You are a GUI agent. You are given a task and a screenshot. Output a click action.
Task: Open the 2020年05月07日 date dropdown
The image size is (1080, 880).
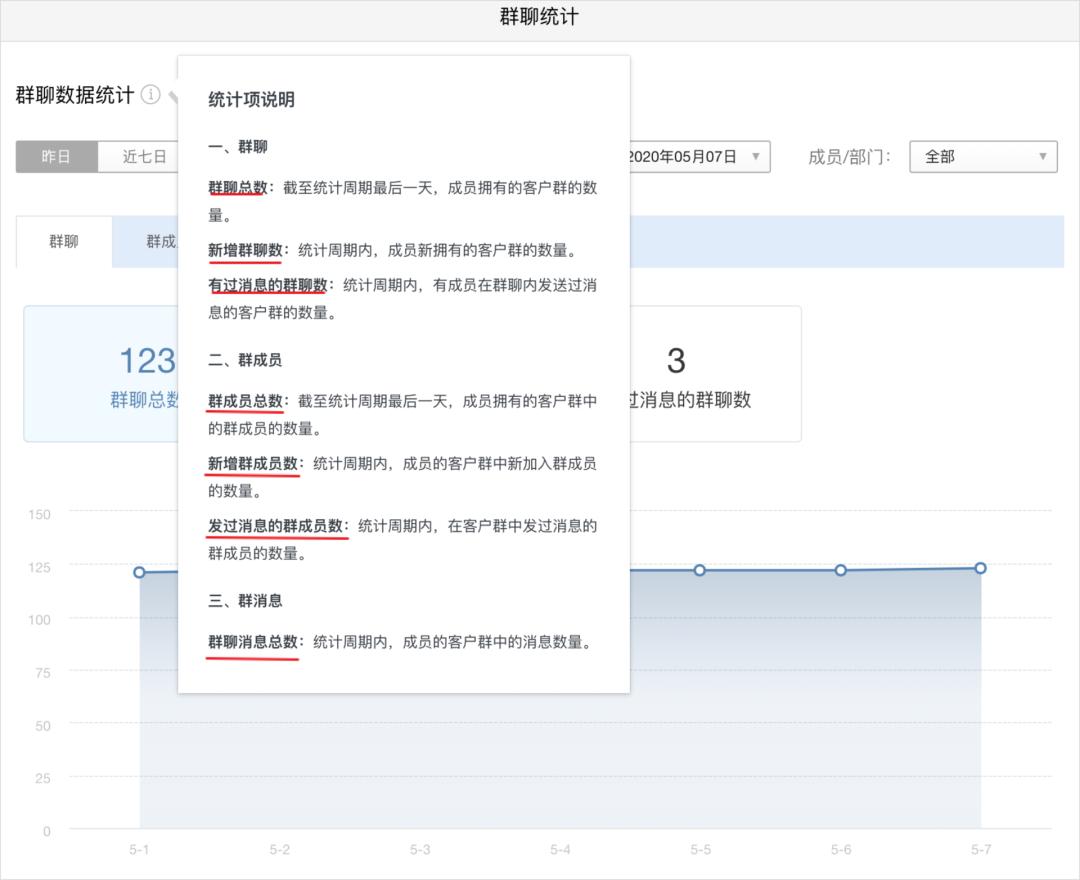click(x=698, y=157)
